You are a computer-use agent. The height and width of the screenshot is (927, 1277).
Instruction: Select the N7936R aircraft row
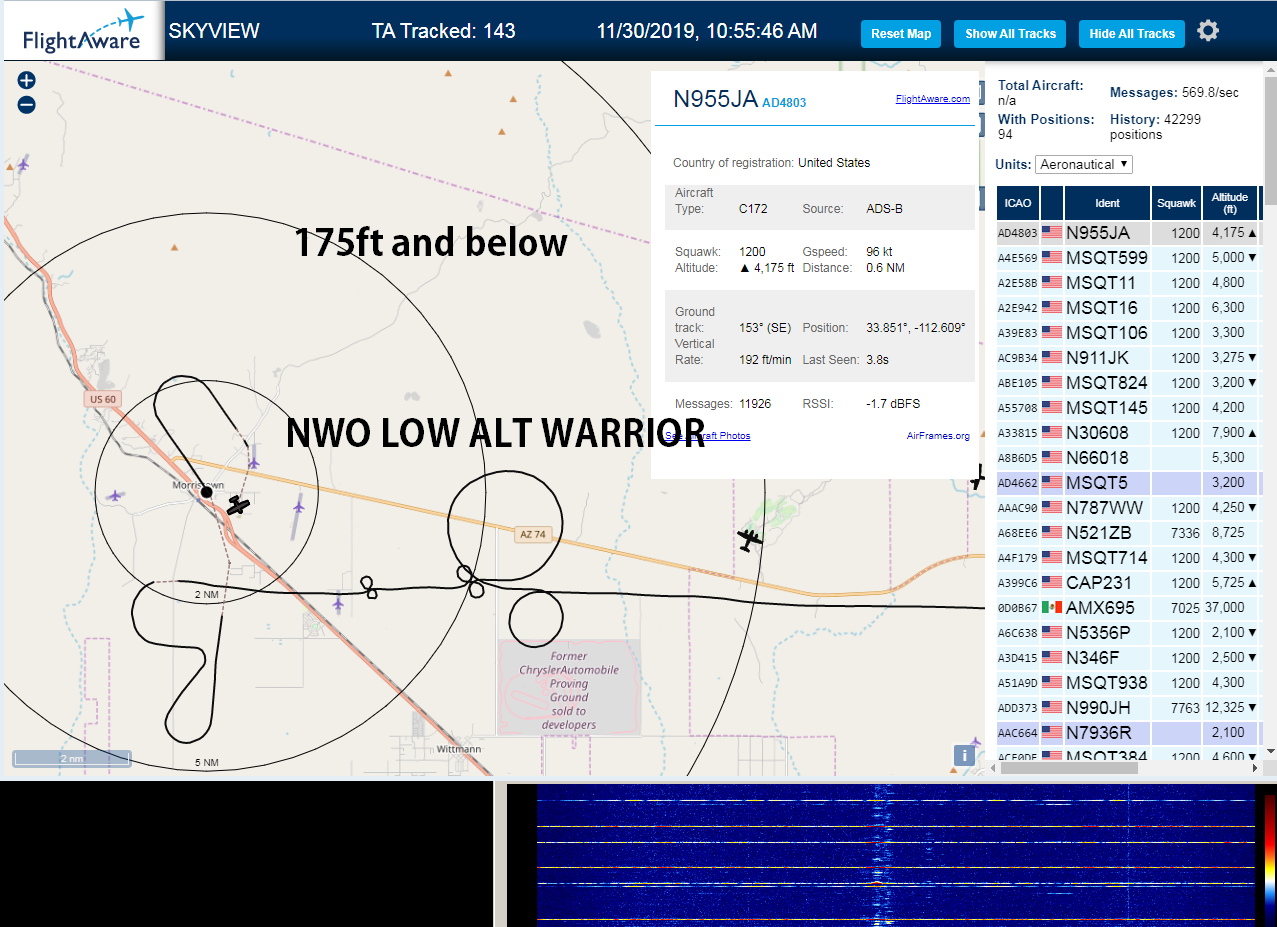[1128, 733]
